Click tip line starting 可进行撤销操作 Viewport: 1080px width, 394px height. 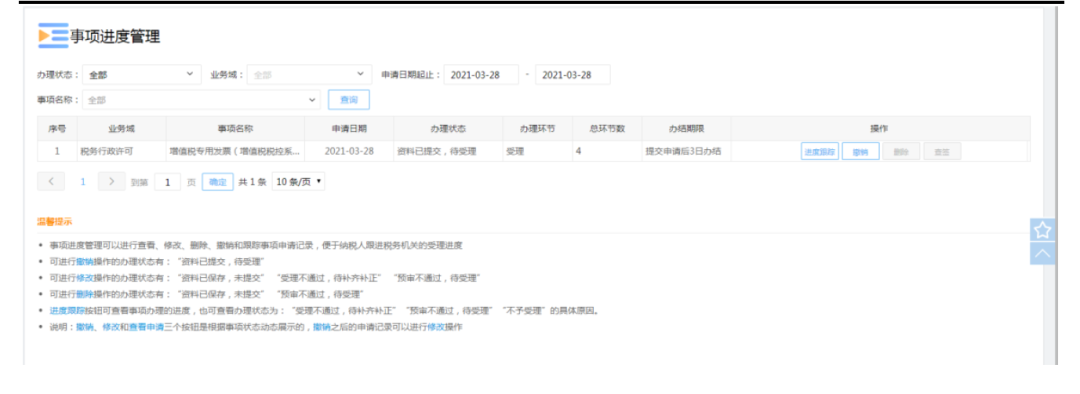click(157, 261)
